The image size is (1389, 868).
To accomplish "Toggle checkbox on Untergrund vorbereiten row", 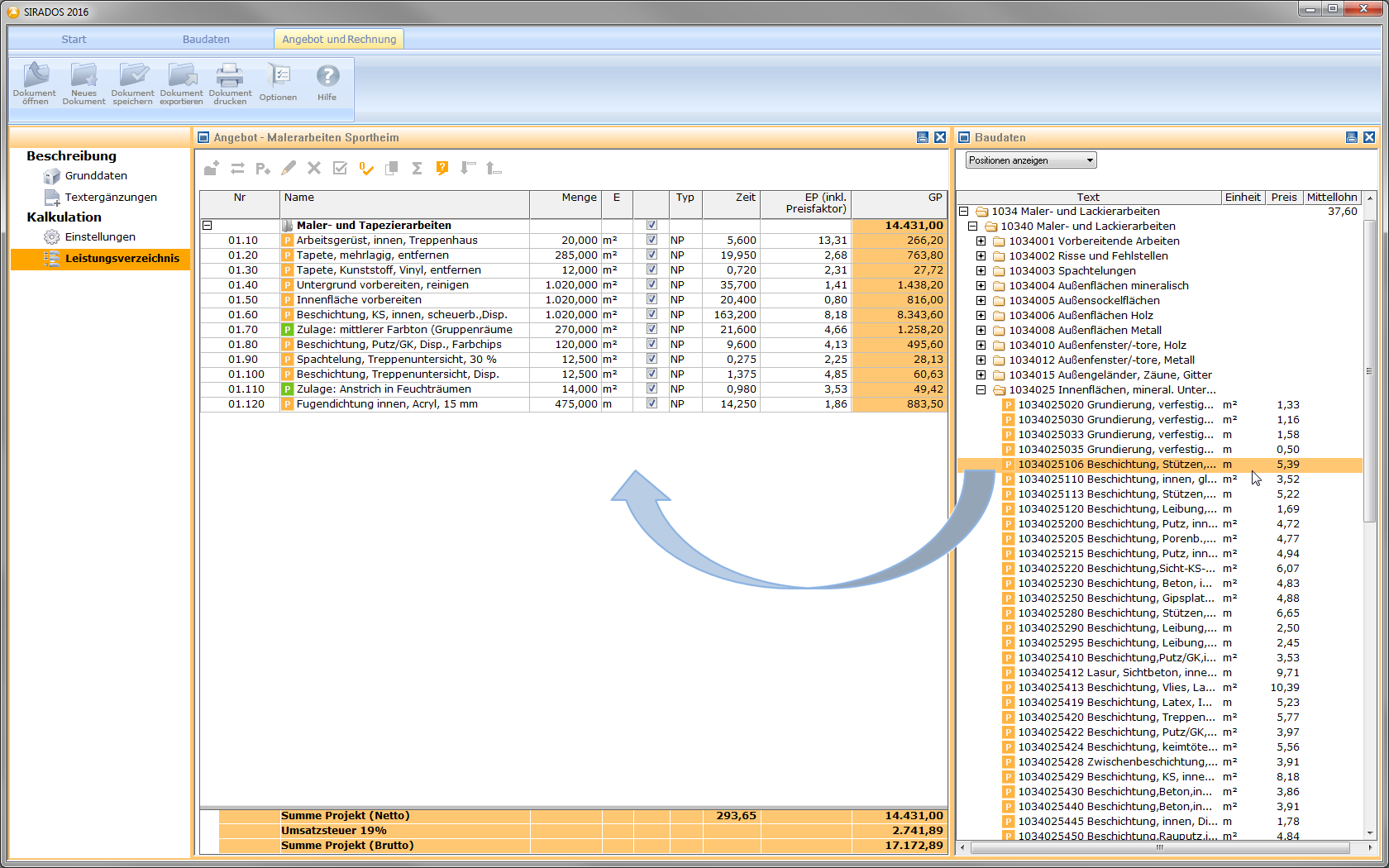I will click(x=652, y=284).
